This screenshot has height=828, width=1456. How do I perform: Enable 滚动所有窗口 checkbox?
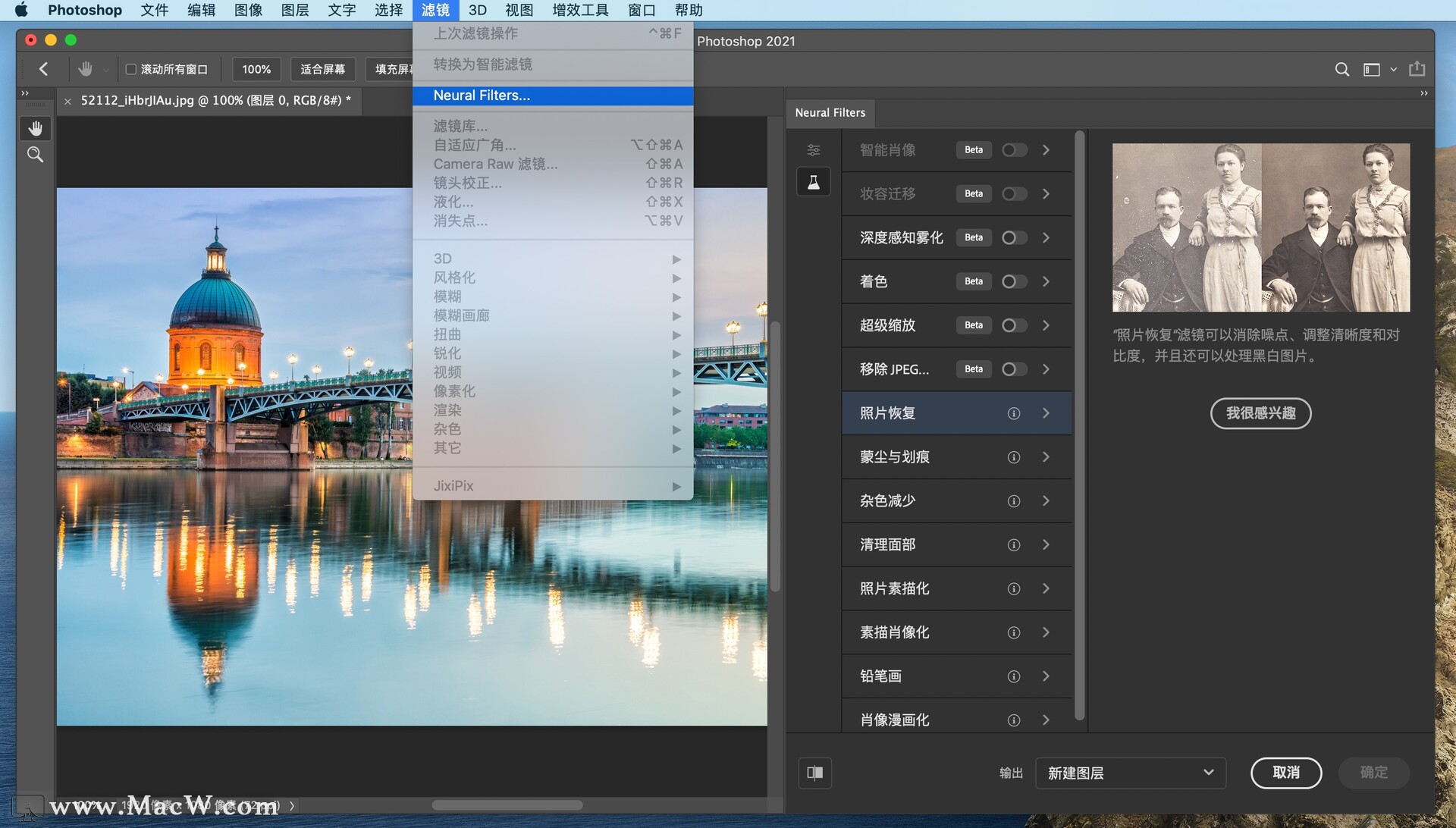[x=130, y=69]
